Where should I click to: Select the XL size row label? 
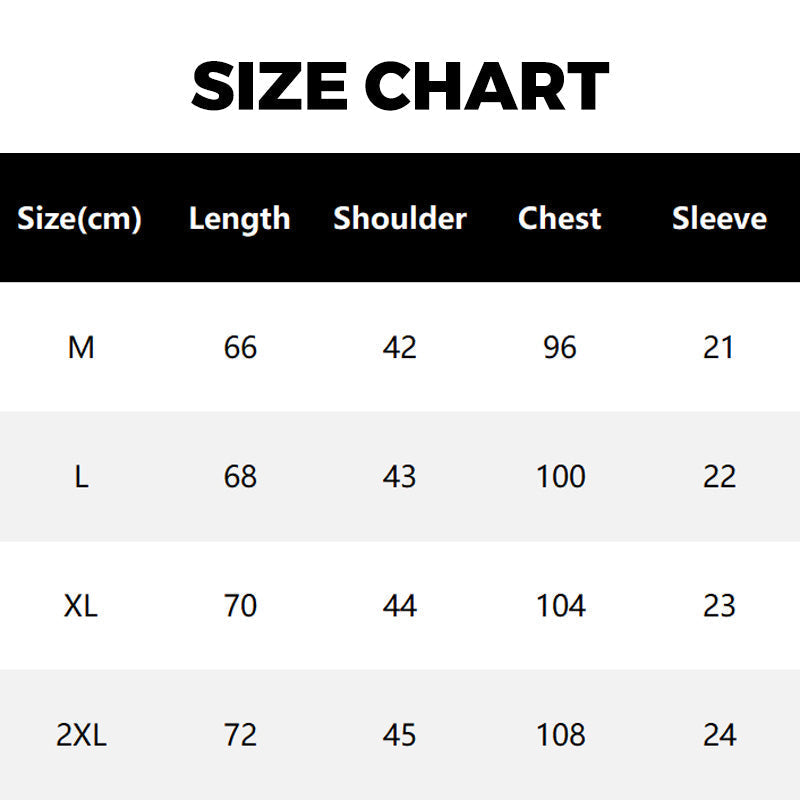click(x=81, y=606)
